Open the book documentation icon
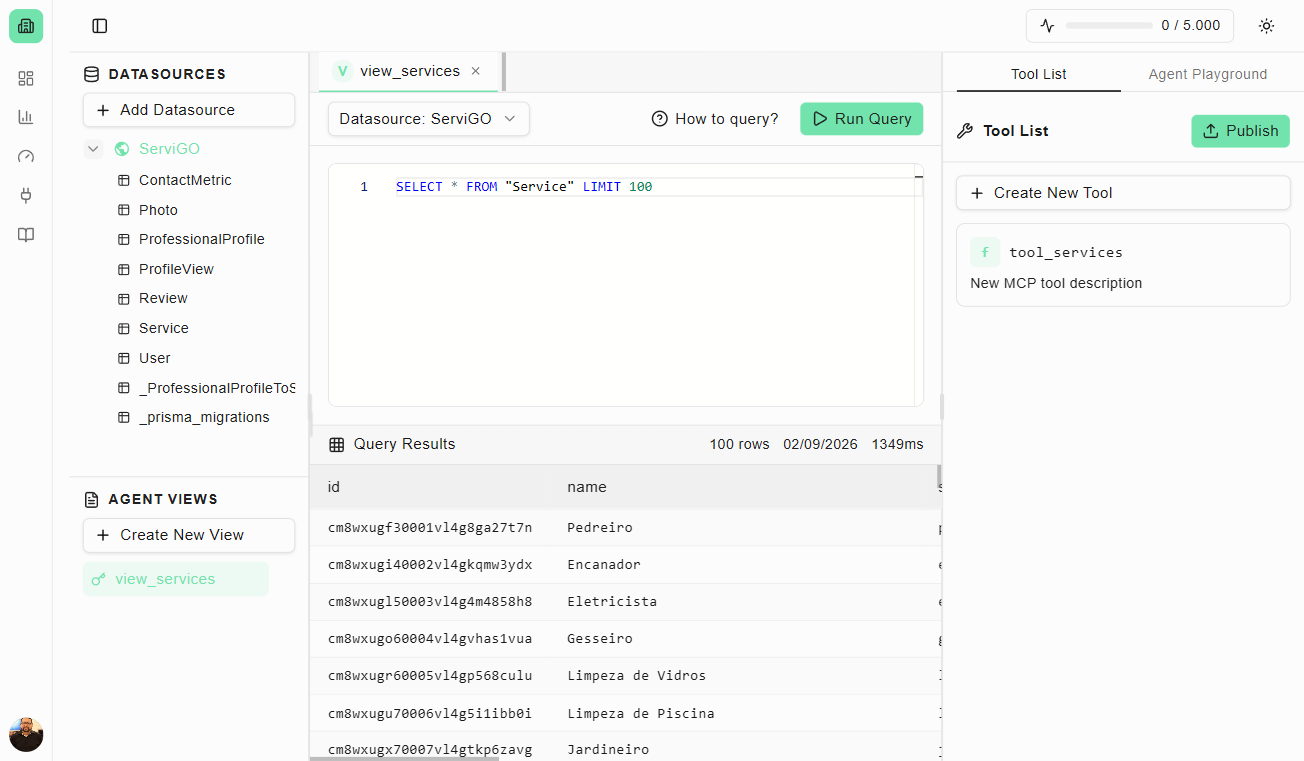Screen dimensions: 1304x761 pyautogui.click(x=26, y=235)
